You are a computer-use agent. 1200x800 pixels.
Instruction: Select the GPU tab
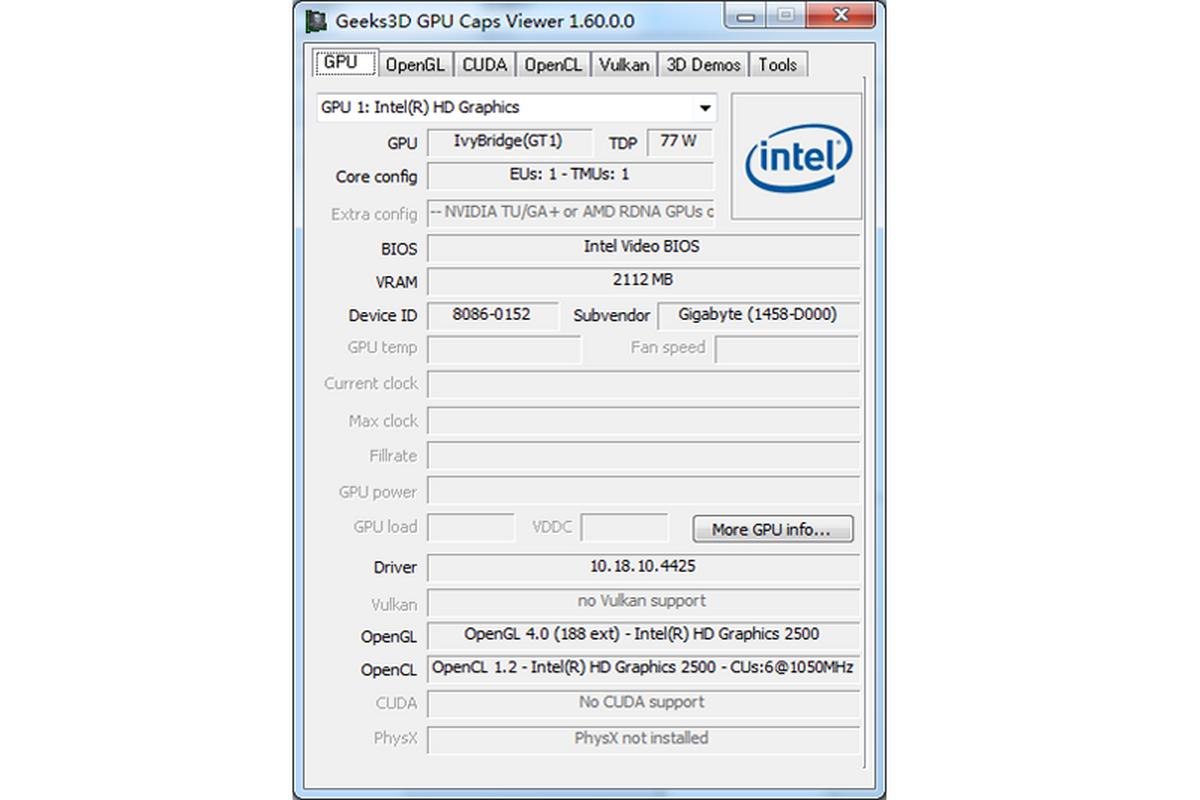345,63
